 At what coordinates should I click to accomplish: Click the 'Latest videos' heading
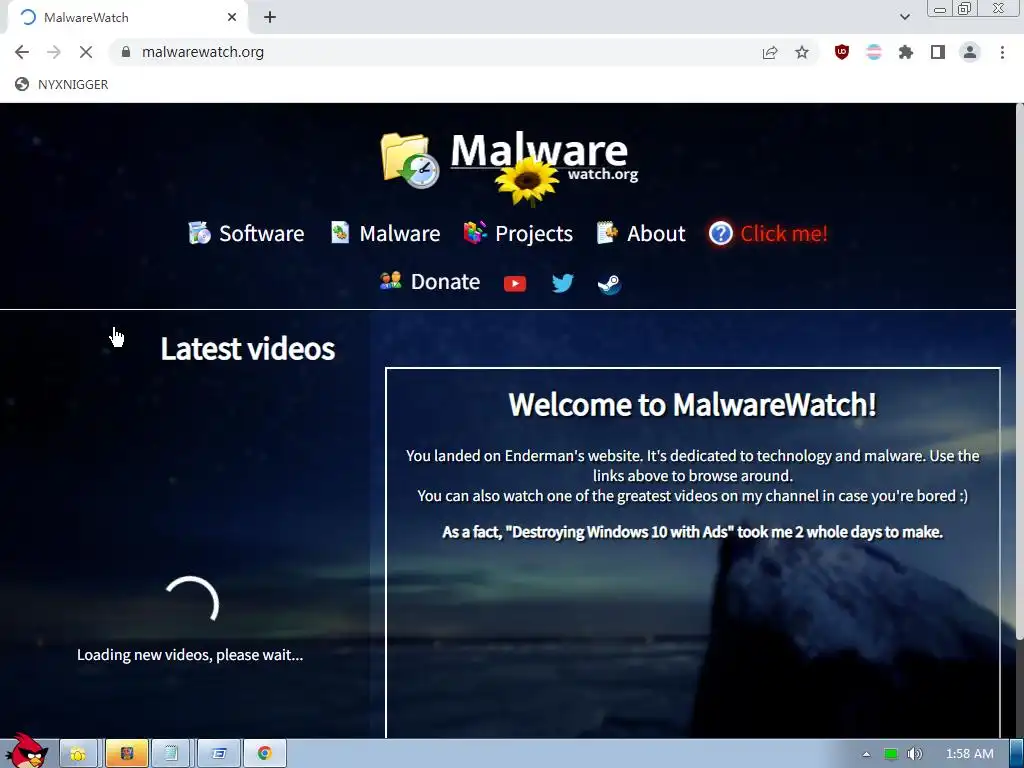click(248, 349)
